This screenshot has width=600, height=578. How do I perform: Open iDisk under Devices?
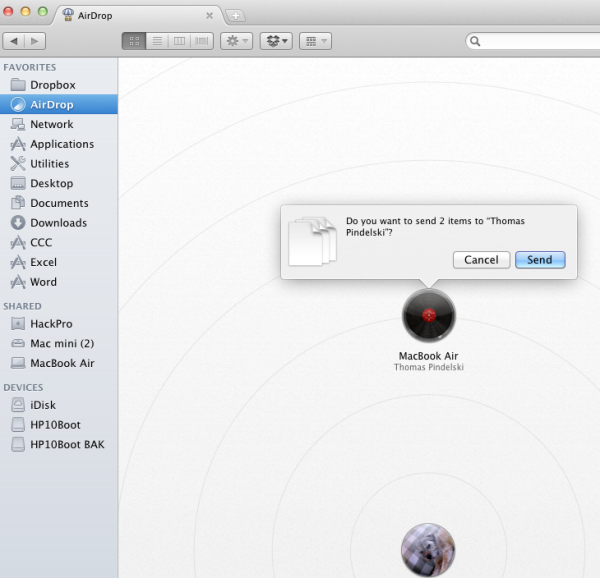tap(59, 405)
